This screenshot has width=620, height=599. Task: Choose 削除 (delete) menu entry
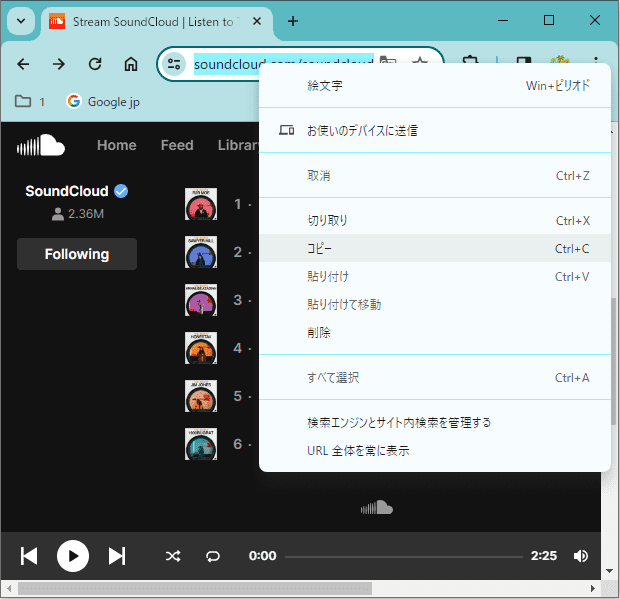[x=435, y=333]
